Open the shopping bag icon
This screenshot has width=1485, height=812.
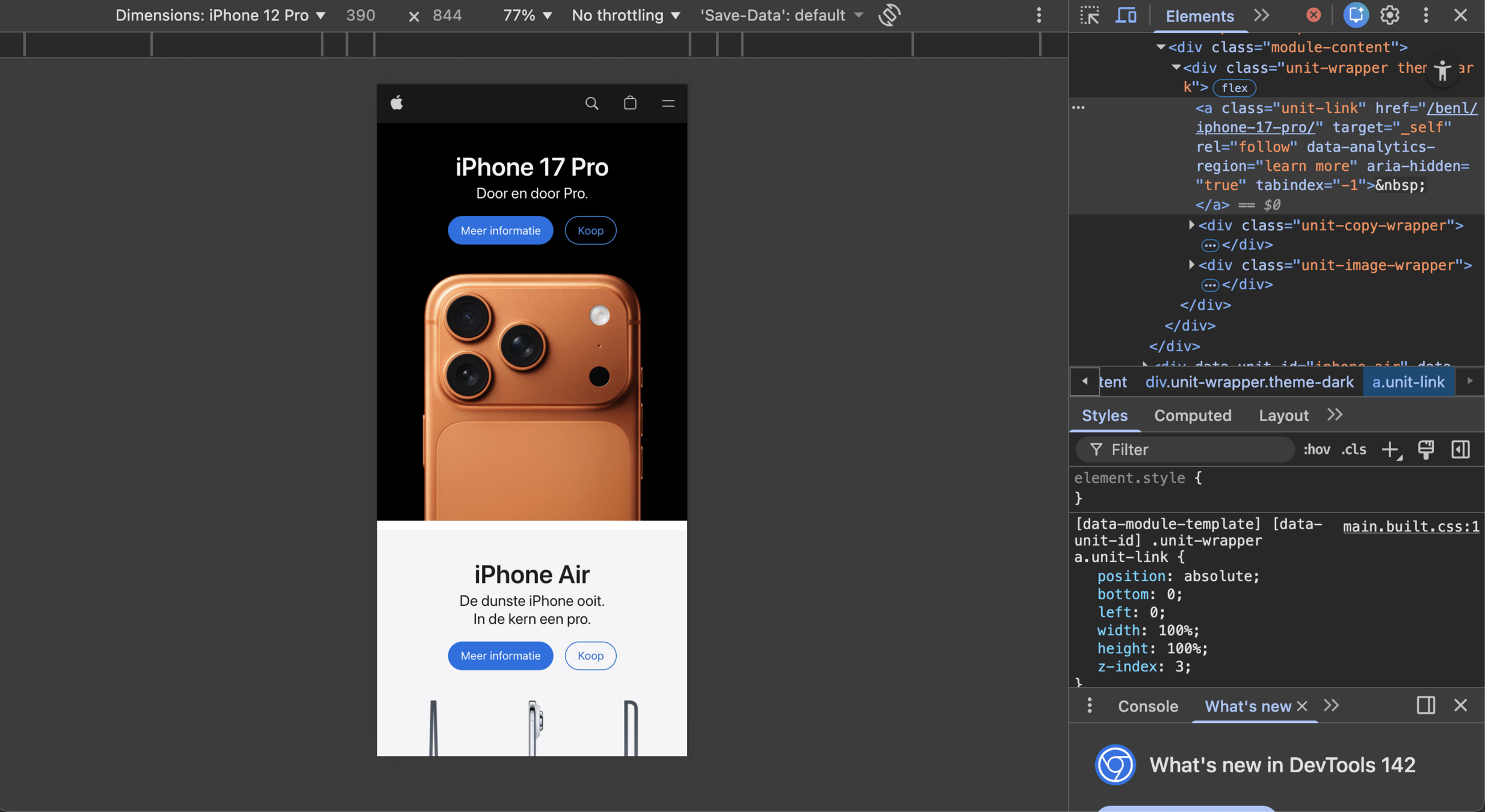(629, 103)
